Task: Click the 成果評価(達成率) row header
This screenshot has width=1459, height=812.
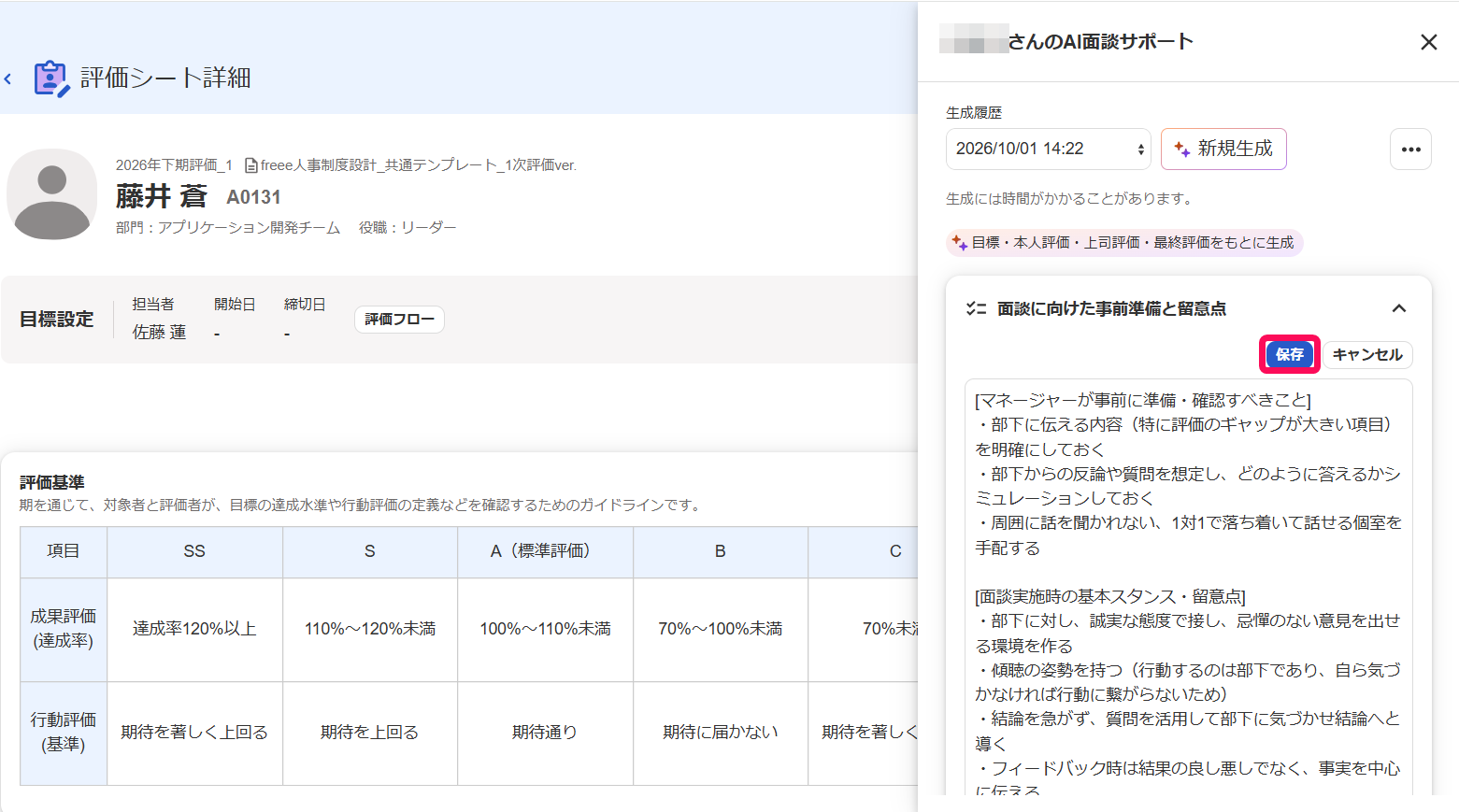Action: pyautogui.click(x=64, y=629)
